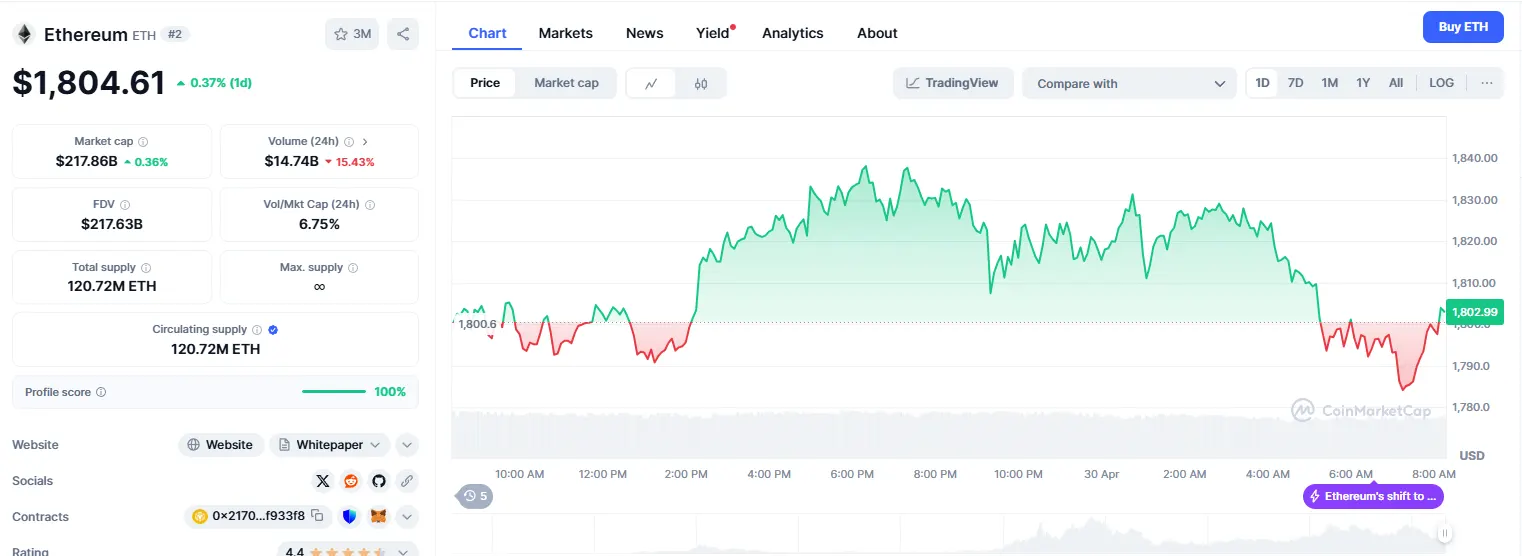Switch to line chart view icon
Screen dimensions: 1522x556
(651, 84)
